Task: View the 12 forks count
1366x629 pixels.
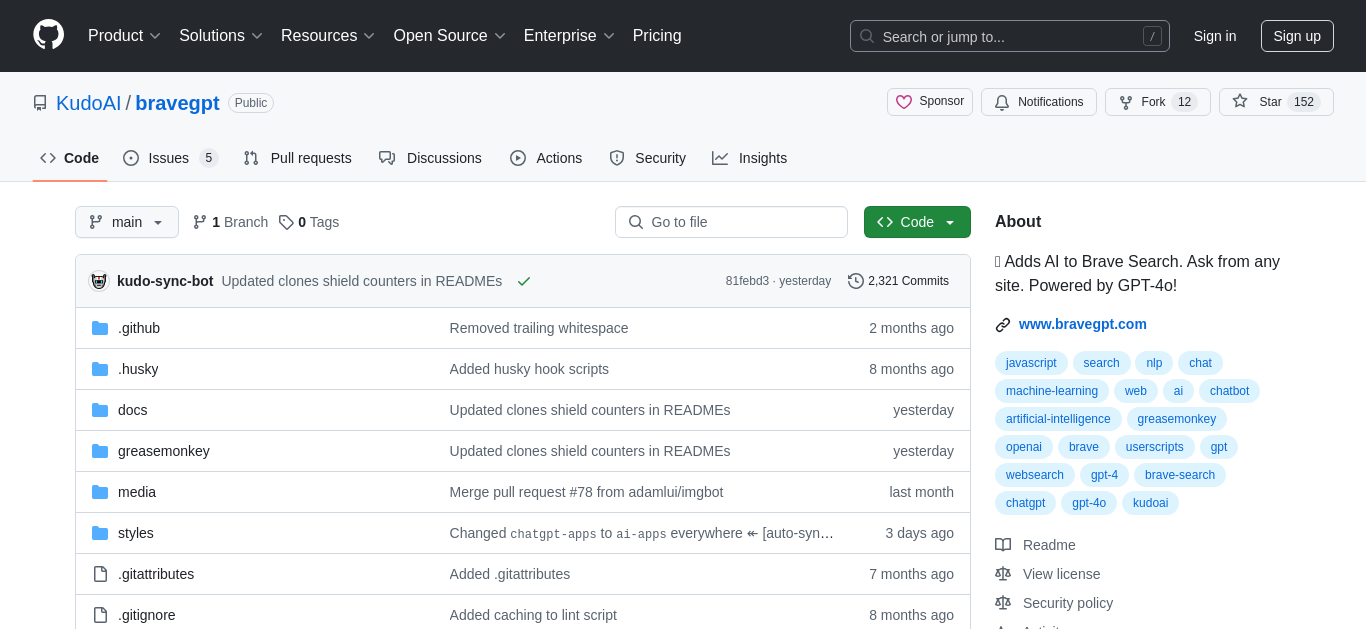Action: 1184,102
